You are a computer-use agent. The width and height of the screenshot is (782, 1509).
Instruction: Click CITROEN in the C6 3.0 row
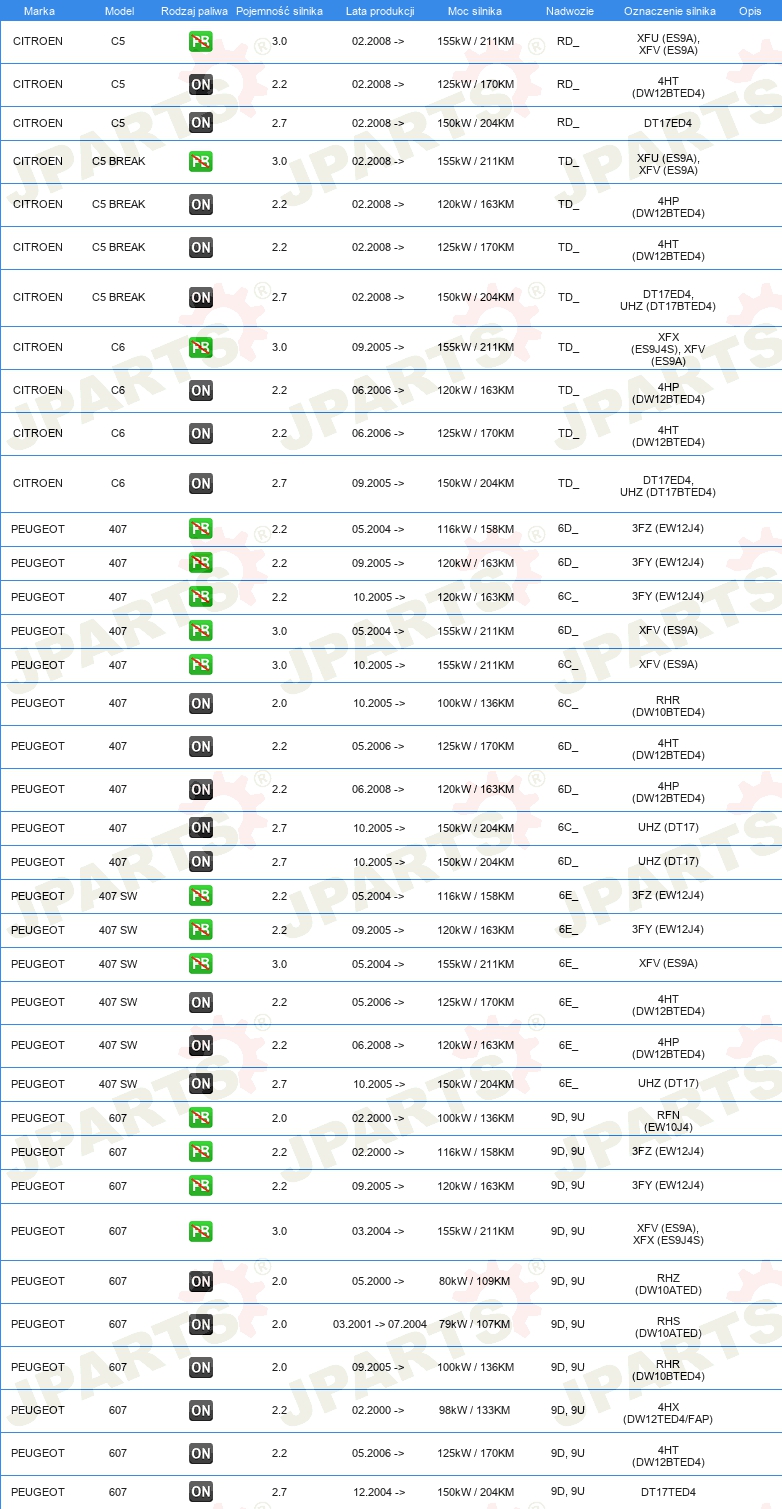tap(38, 347)
